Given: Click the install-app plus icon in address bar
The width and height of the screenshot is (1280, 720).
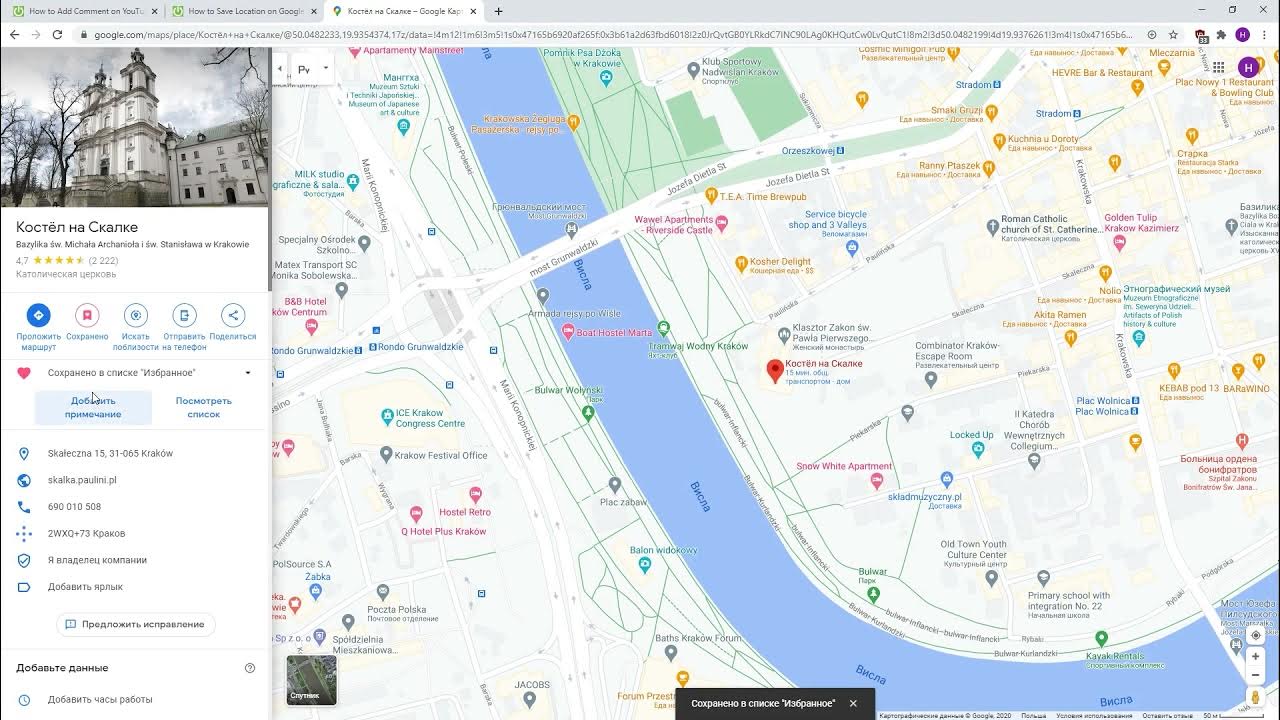Looking at the screenshot, I should pos(1151,34).
